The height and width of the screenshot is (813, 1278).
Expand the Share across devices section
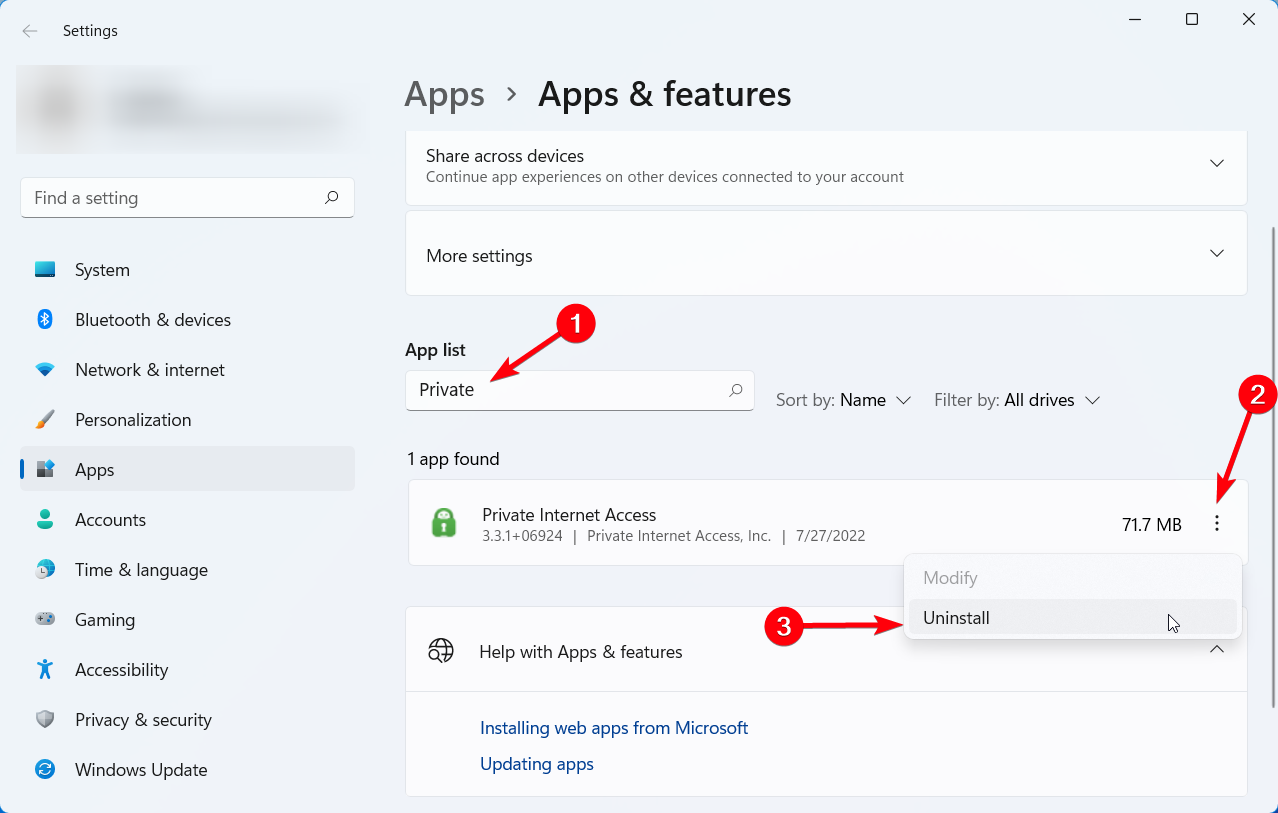click(1216, 163)
